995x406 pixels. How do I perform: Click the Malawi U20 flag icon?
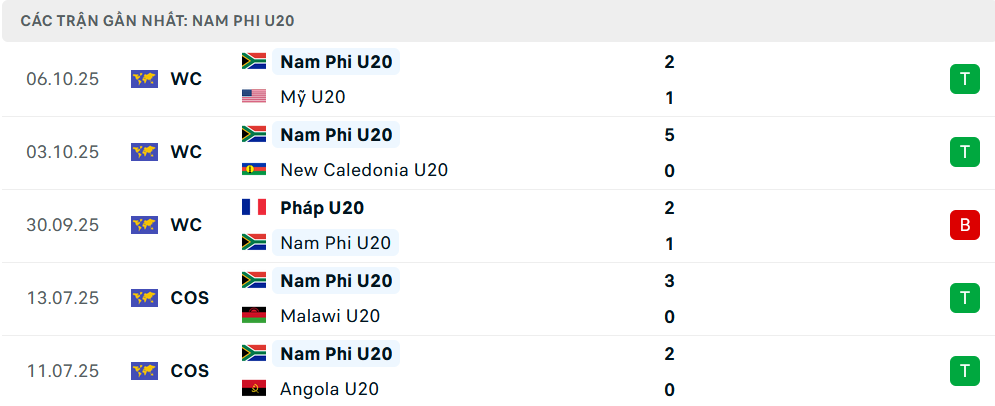(254, 316)
